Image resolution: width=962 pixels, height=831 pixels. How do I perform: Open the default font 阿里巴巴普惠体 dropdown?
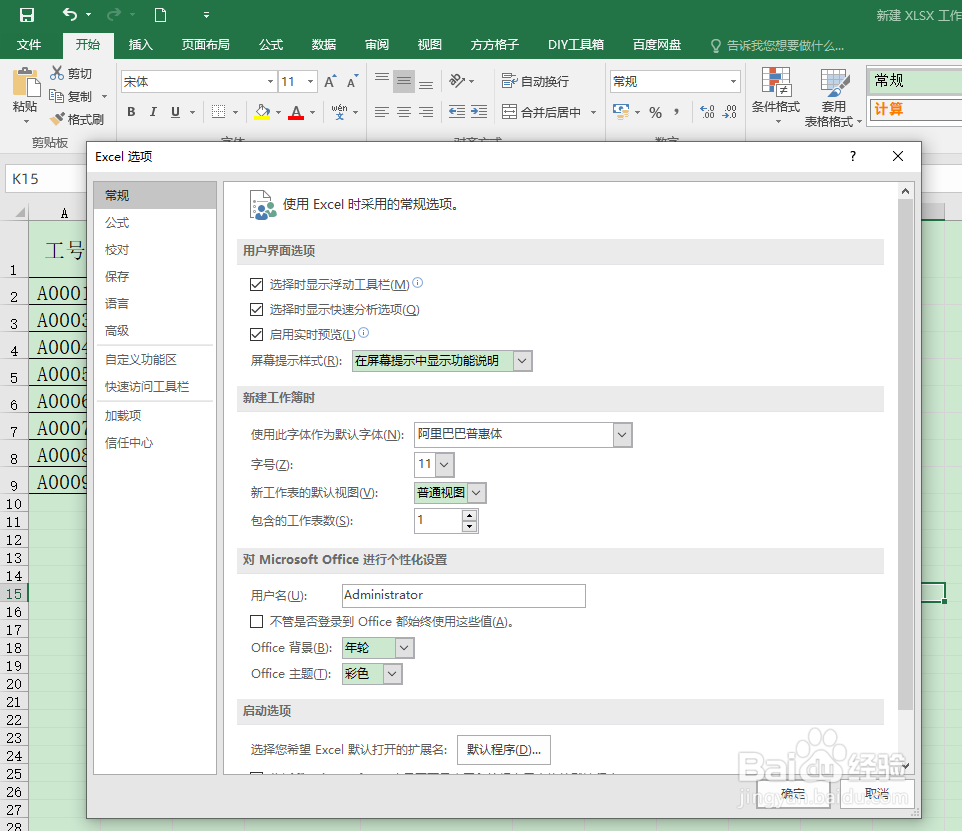pyautogui.click(x=622, y=435)
